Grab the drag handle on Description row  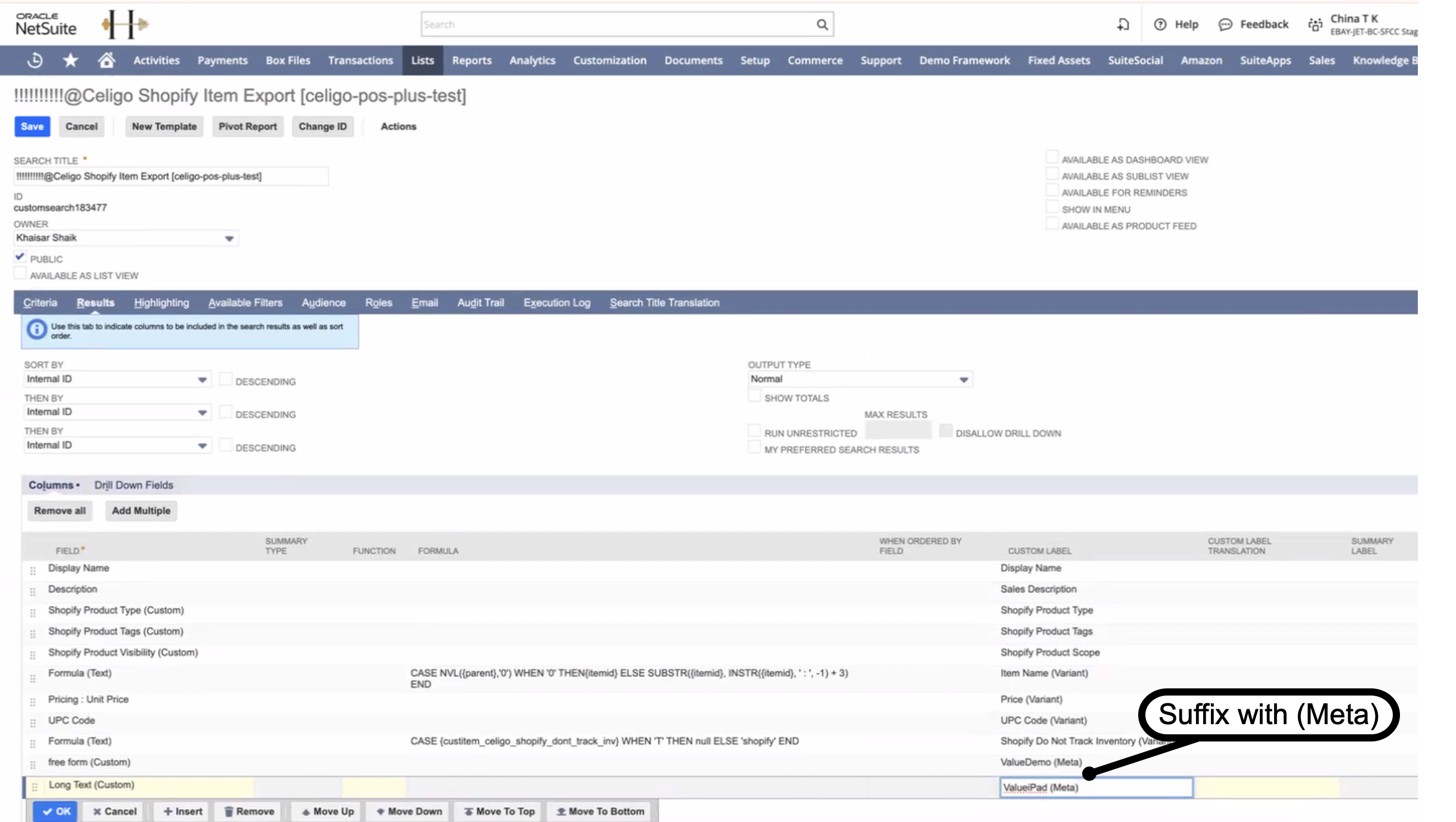pyautogui.click(x=33, y=592)
